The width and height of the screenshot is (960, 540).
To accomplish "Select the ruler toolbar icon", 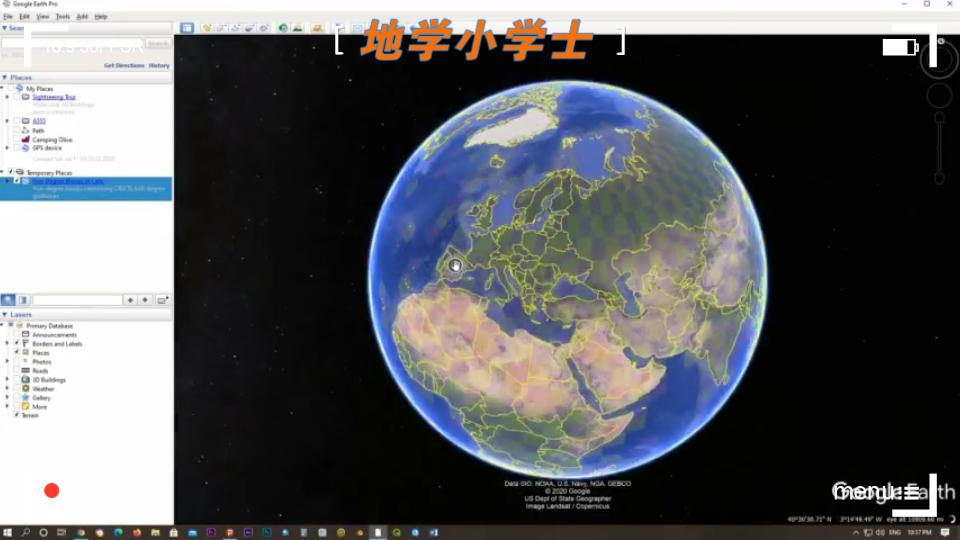I will [x=339, y=28].
